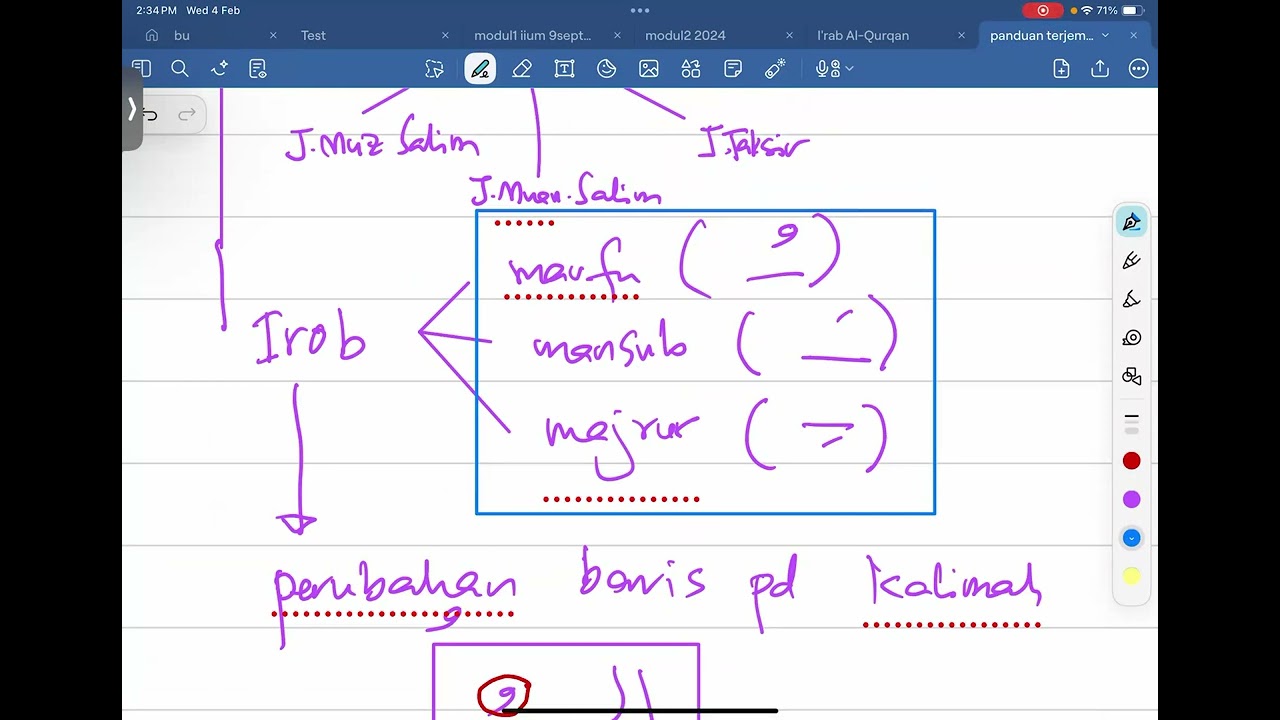This screenshot has height=720, width=1280.
Task: Tap the screen recording indicator in status bar
Action: 1043,10
